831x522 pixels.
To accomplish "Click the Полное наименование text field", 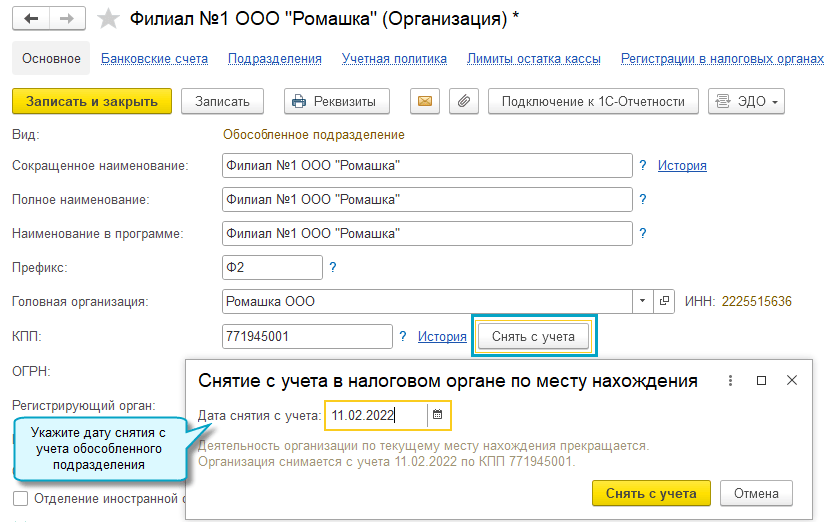I will pyautogui.click(x=427, y=200).
